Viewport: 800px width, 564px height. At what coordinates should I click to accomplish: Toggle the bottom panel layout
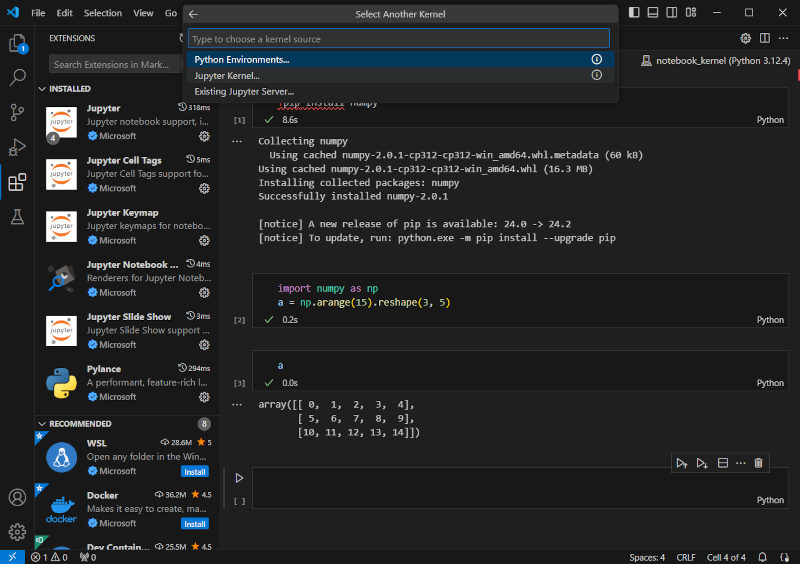tap(653, 12)
